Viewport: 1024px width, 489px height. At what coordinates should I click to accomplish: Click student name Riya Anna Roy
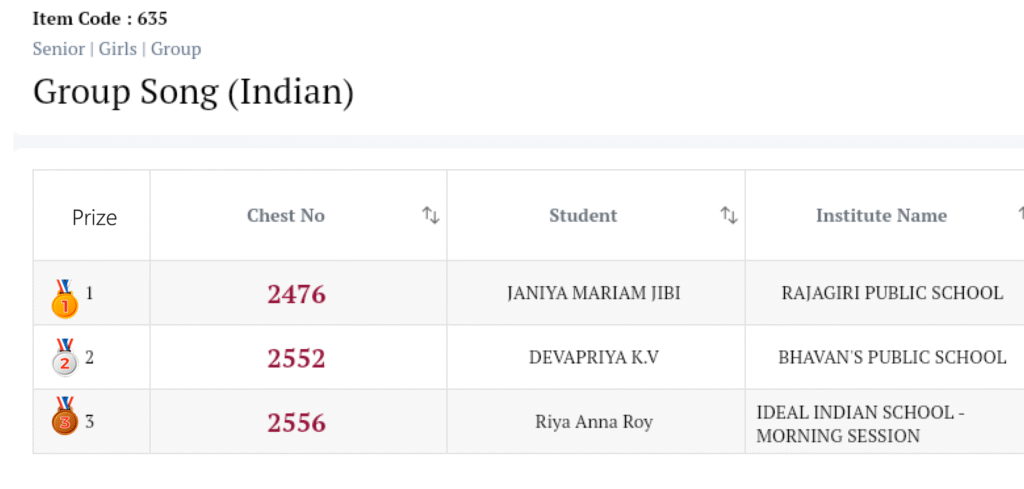tap(594, 422)
